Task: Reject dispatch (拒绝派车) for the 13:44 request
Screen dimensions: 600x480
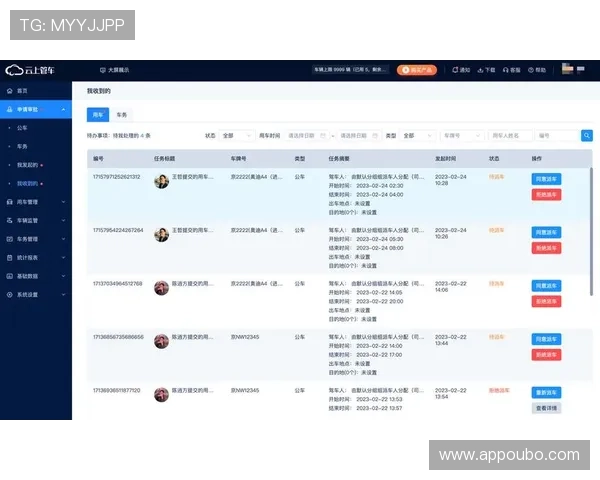Action: tap(546, 355)
